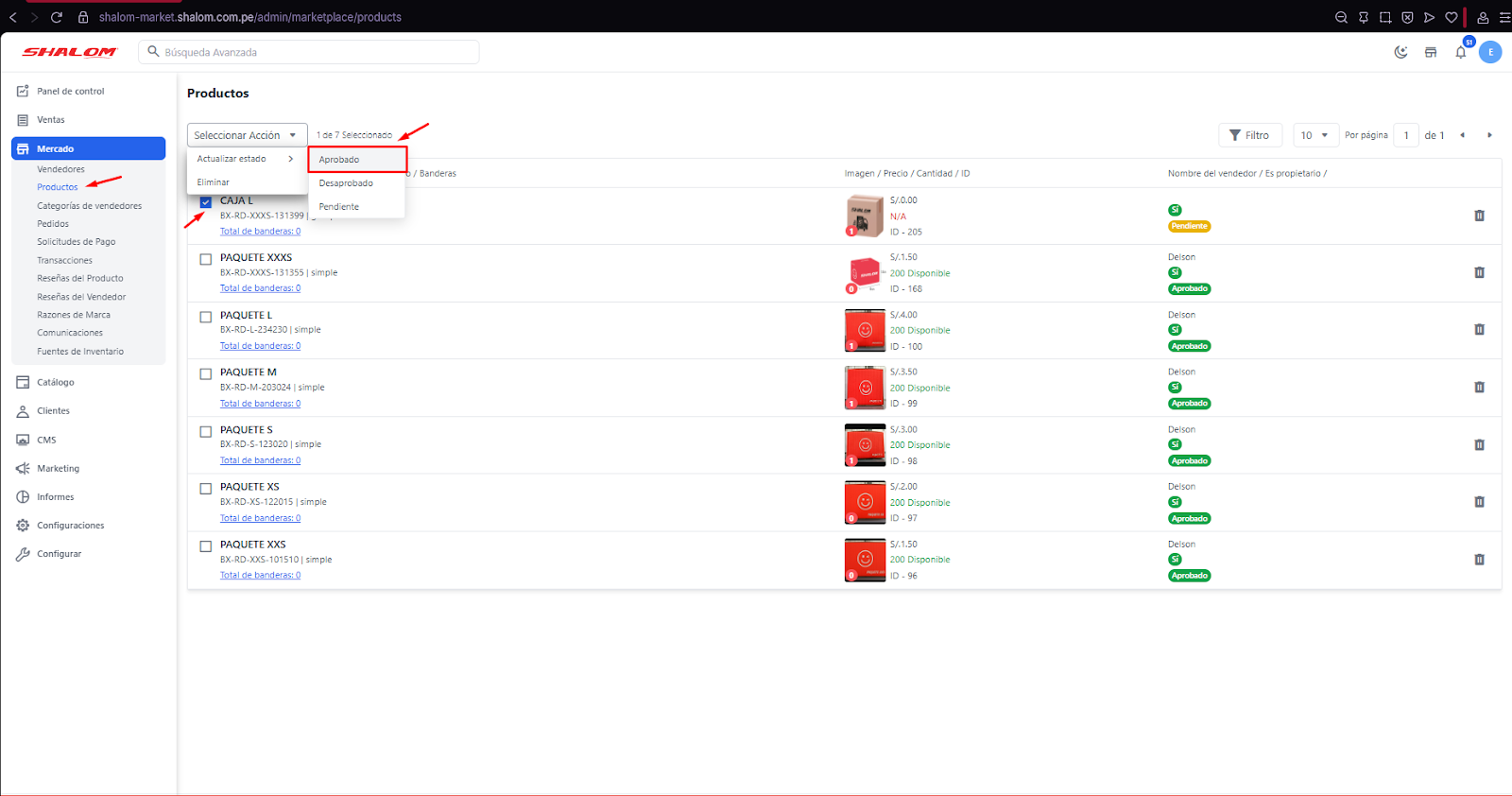Select the PAQUETE XS checkbox
The height and width of the screenshot is (796, 1512).
[206, 489]
